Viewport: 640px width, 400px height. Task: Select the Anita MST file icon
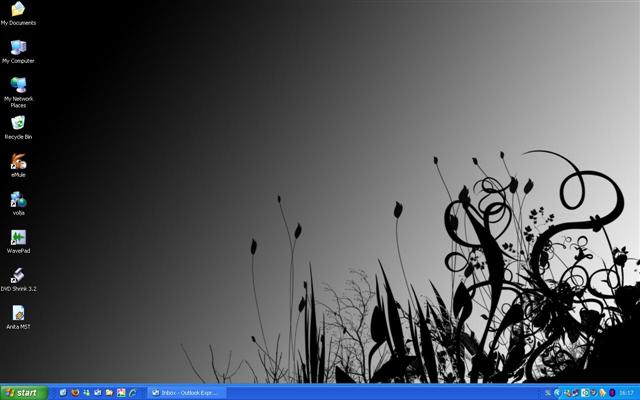coord(18,314)
